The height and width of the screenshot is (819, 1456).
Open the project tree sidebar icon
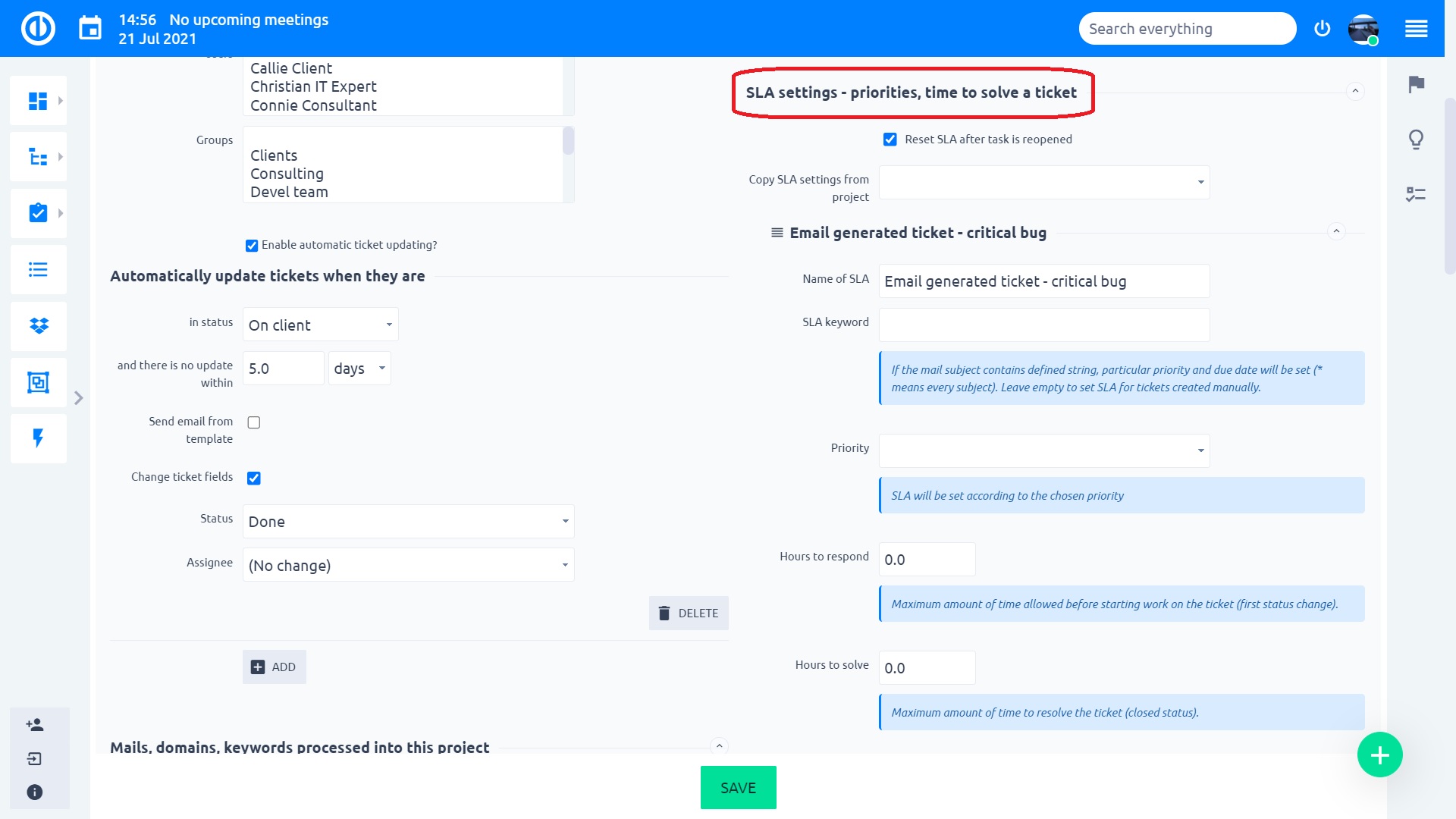point(38,157)
